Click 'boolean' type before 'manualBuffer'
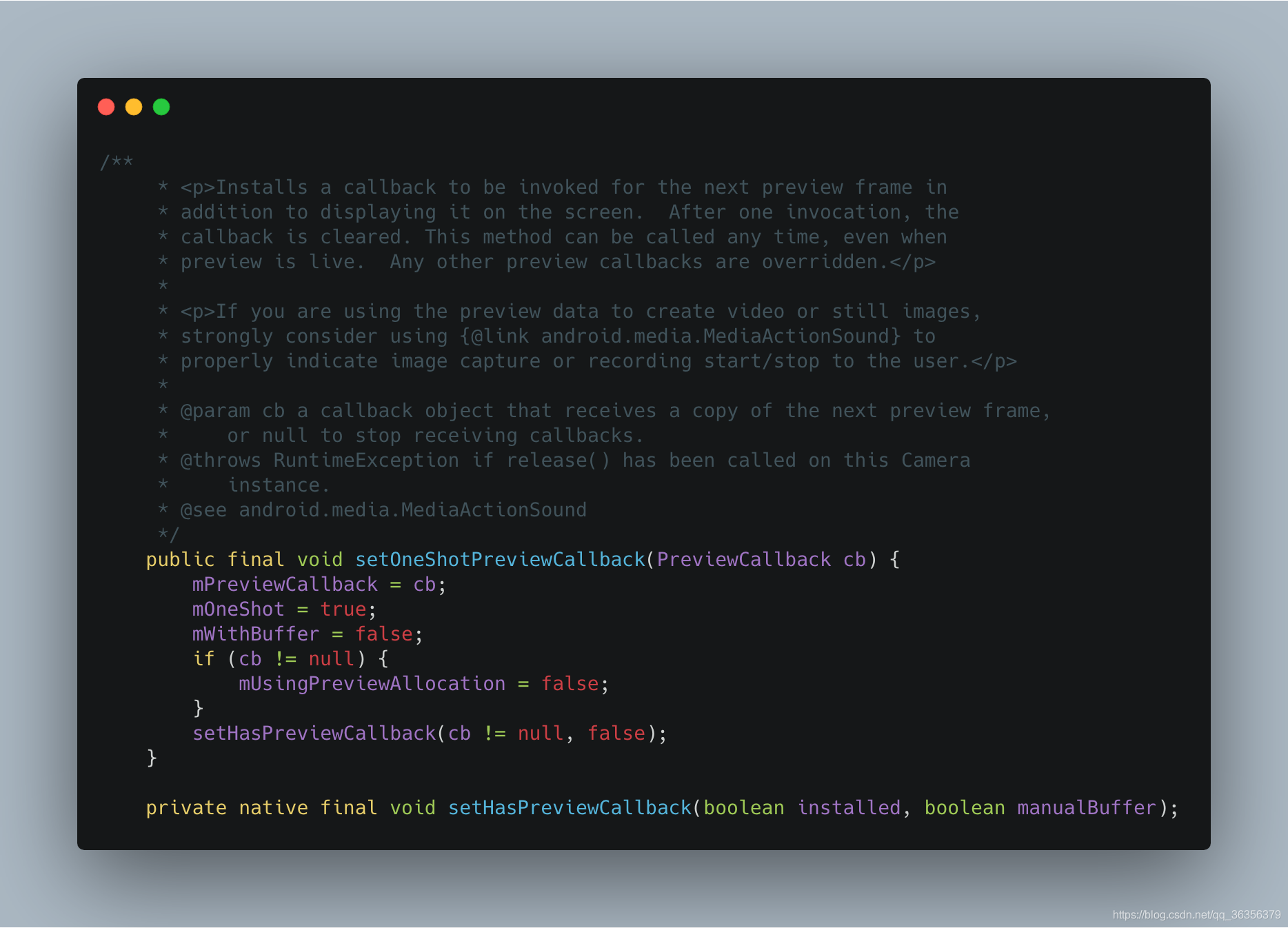Screen dimensions: 1288x928 [965, 807]
